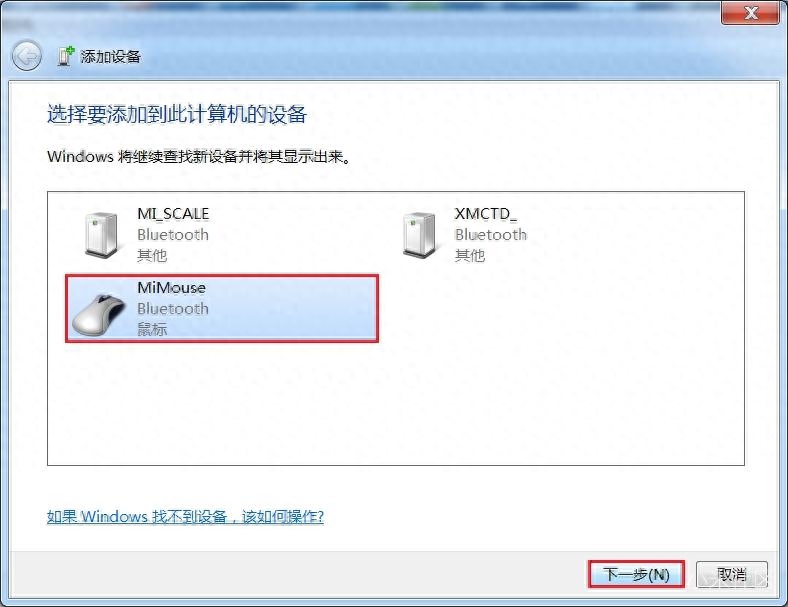Click the 下一步(N) next button
The image size is (788, 607).
tap(636, 574)
